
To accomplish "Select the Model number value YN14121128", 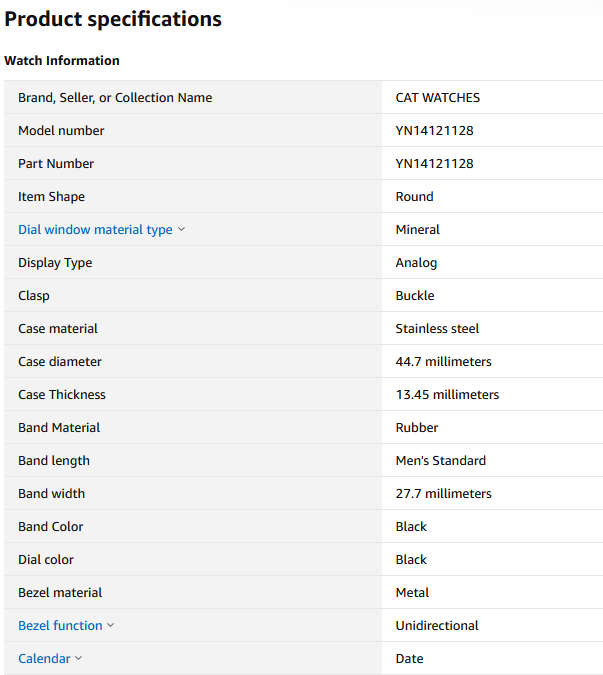I will pos(434,130).
